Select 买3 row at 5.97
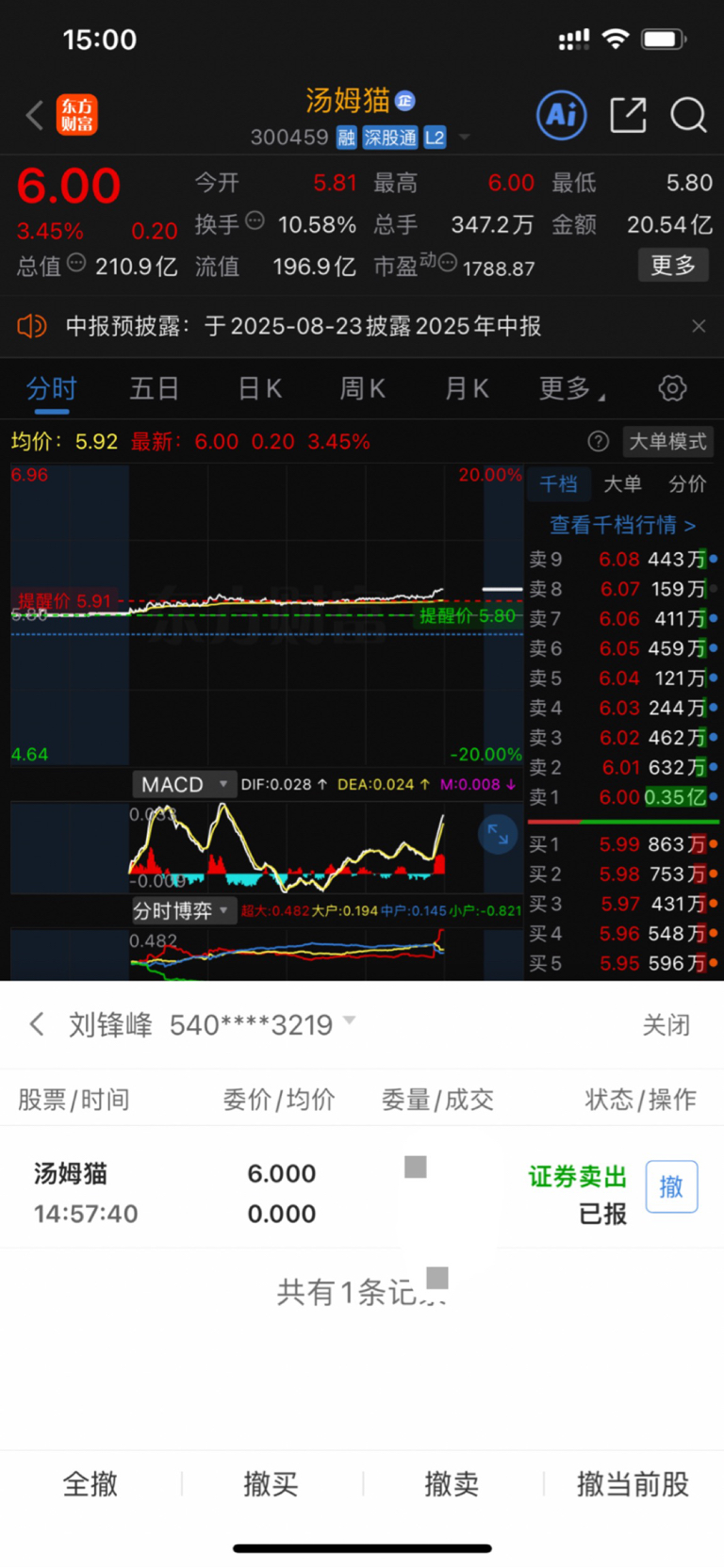724x1568 pixels. click(x=622, y=904)
